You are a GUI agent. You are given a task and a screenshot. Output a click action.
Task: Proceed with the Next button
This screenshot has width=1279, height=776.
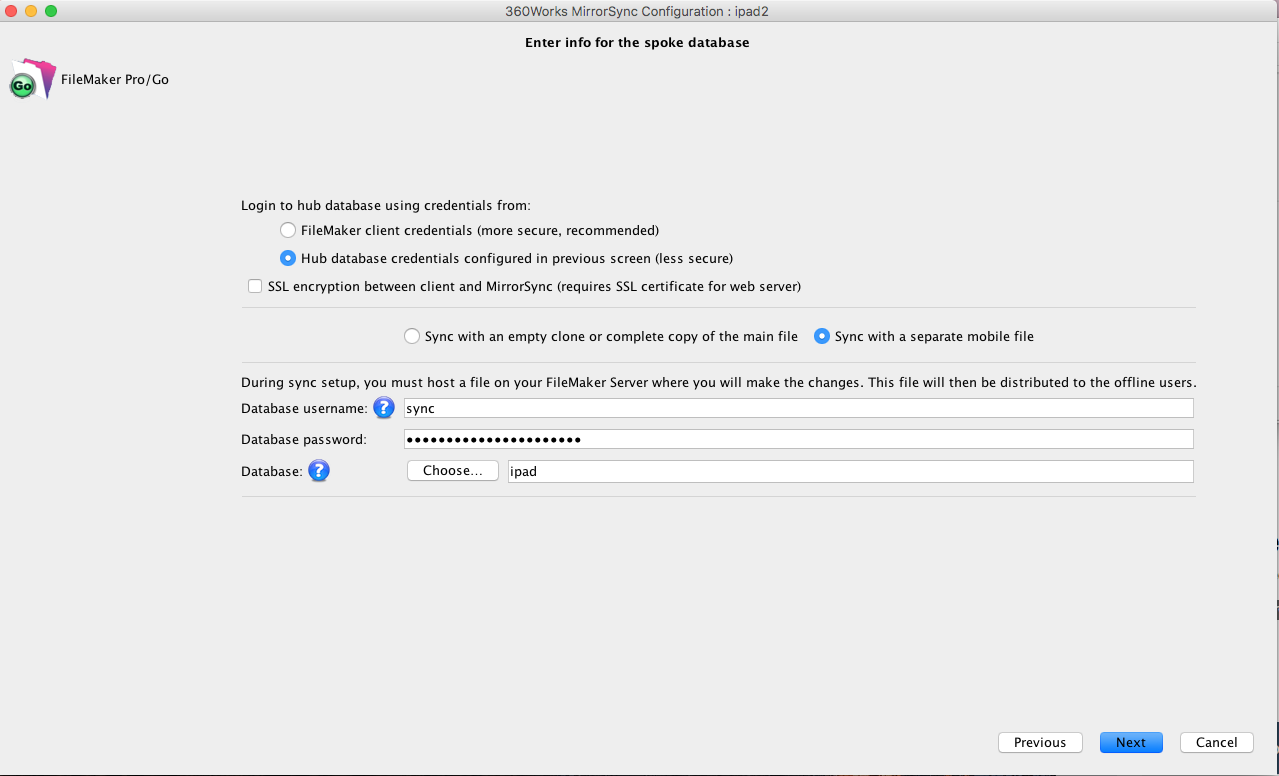(x=1131, y=742)
